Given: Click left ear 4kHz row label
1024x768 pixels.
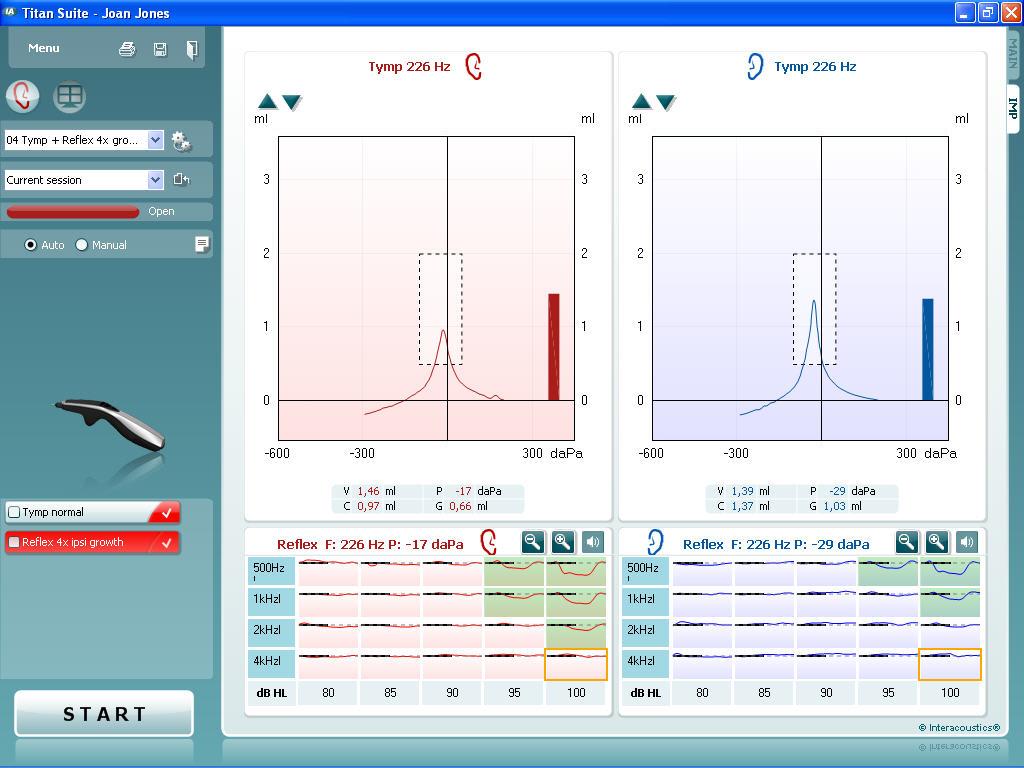Looking at the screenshot, I should pyautogui.click(x=645, y=664).
